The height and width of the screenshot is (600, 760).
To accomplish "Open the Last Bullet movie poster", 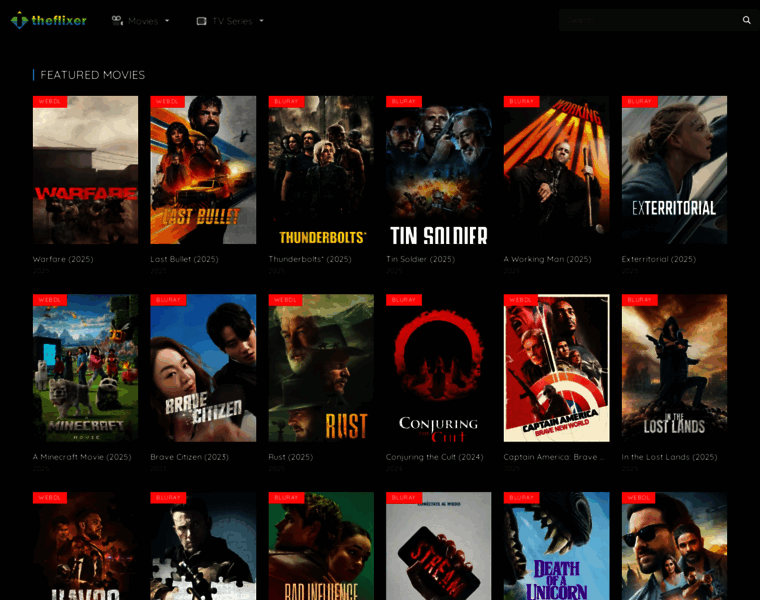I will click(x=203, y=170).
